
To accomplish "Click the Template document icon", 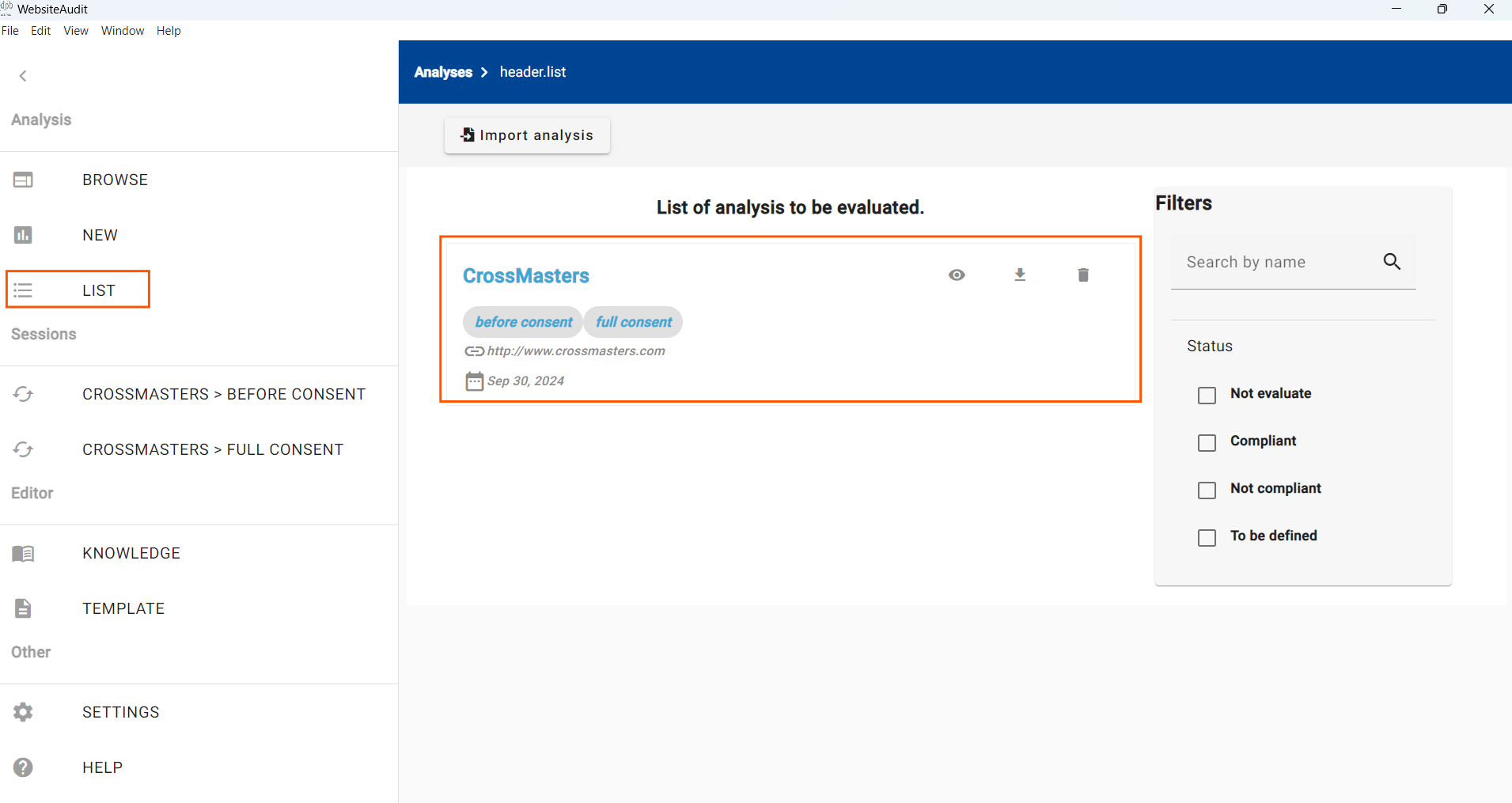I will pyautogui.click(x=23, y=608).
